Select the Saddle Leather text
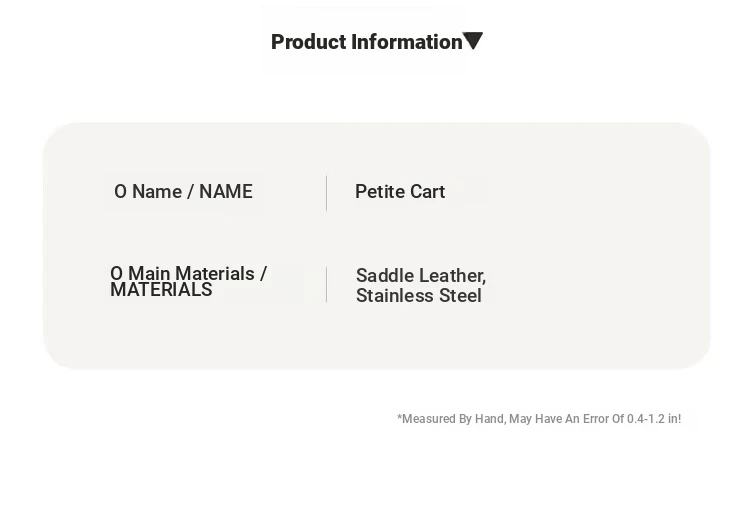750x521 pixels. tap(421, 276)
